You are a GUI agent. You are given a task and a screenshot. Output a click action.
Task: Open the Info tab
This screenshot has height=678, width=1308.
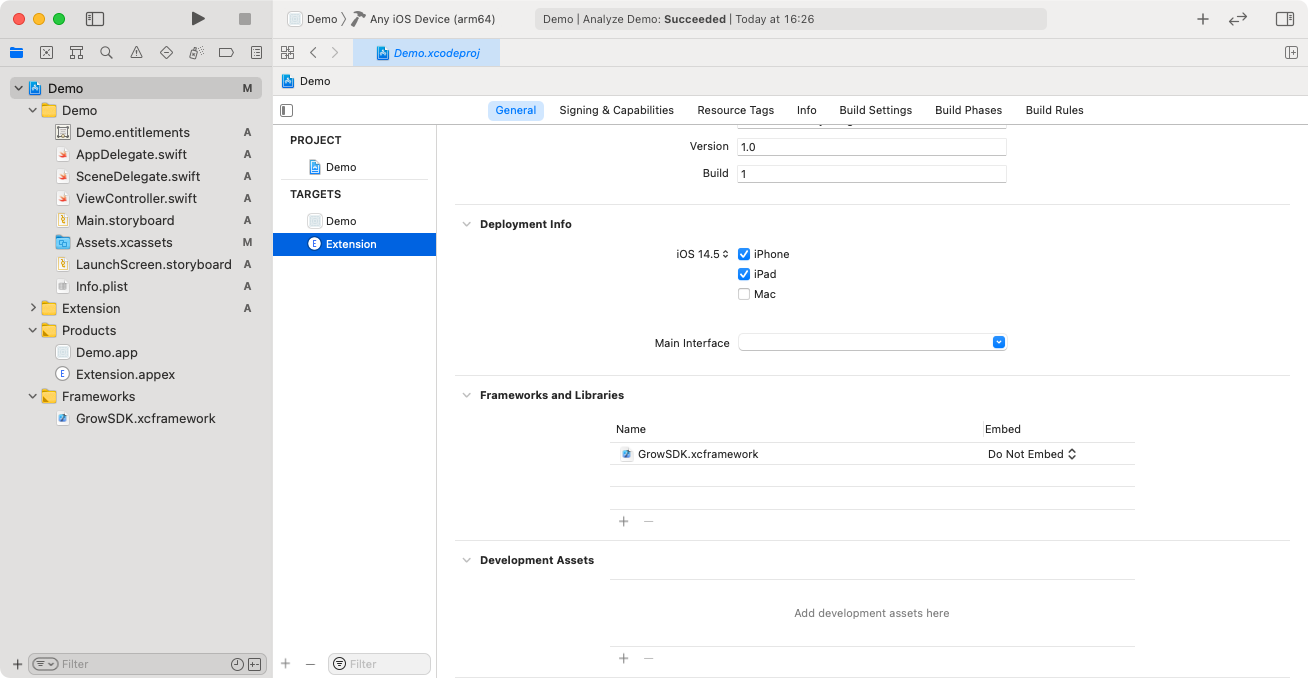(x=806, y=110)
